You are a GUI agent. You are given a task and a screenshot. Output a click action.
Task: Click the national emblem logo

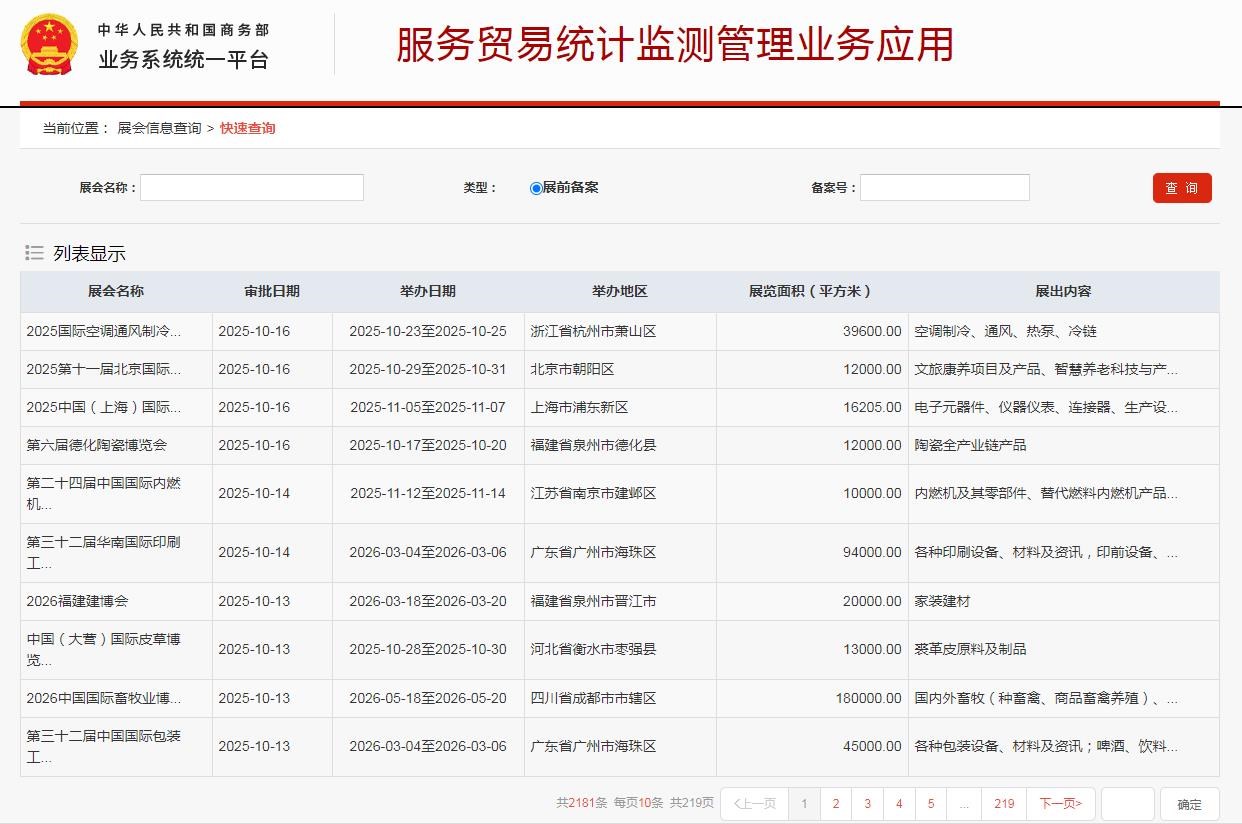(x=49, y=45)
